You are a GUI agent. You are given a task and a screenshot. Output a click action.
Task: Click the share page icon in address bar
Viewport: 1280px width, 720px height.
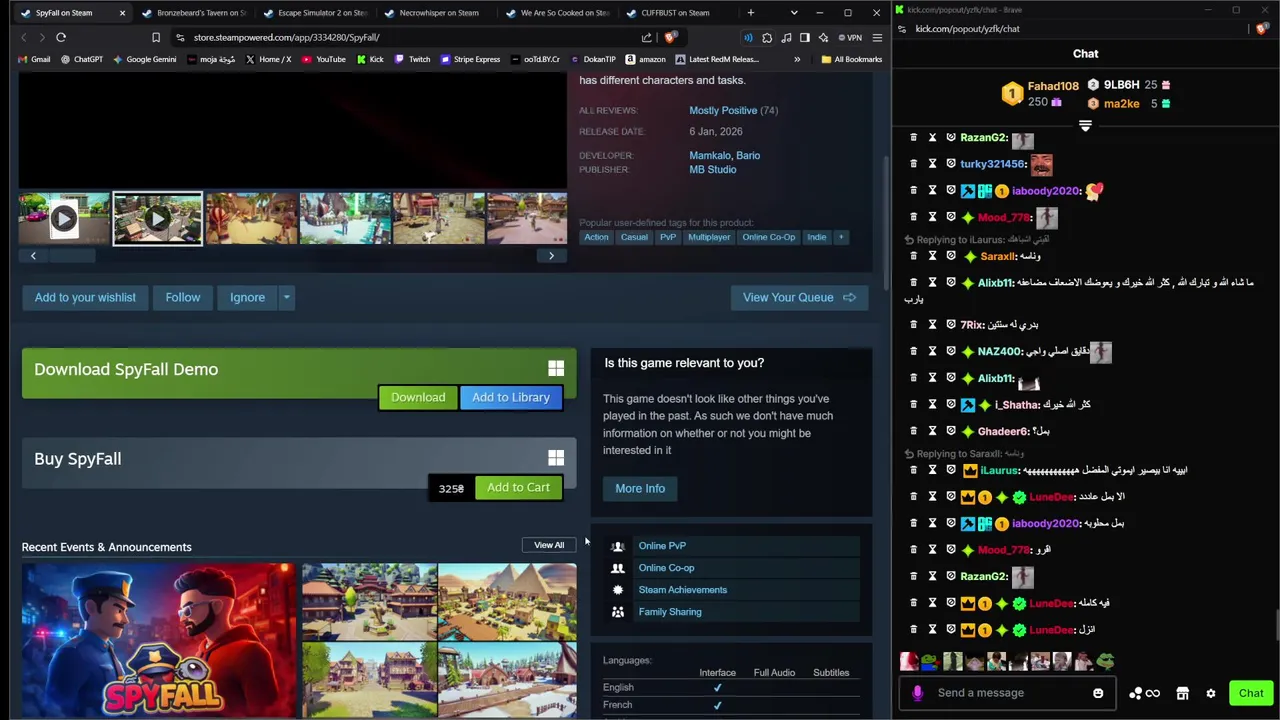[x=647, y=37]
